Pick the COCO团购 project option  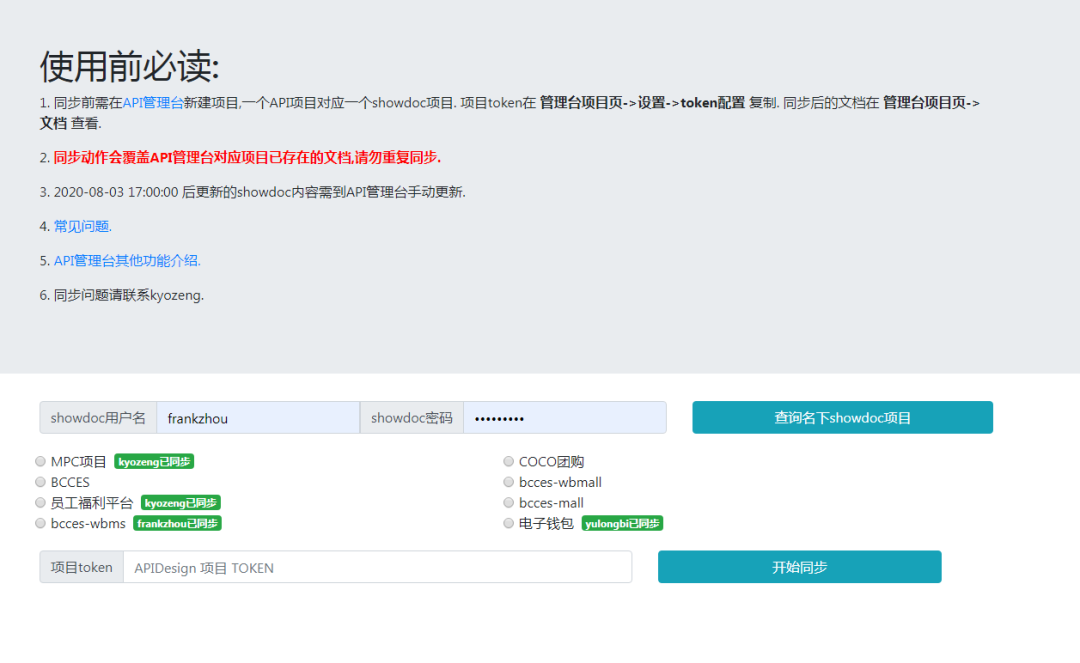(x=508, y=461)
